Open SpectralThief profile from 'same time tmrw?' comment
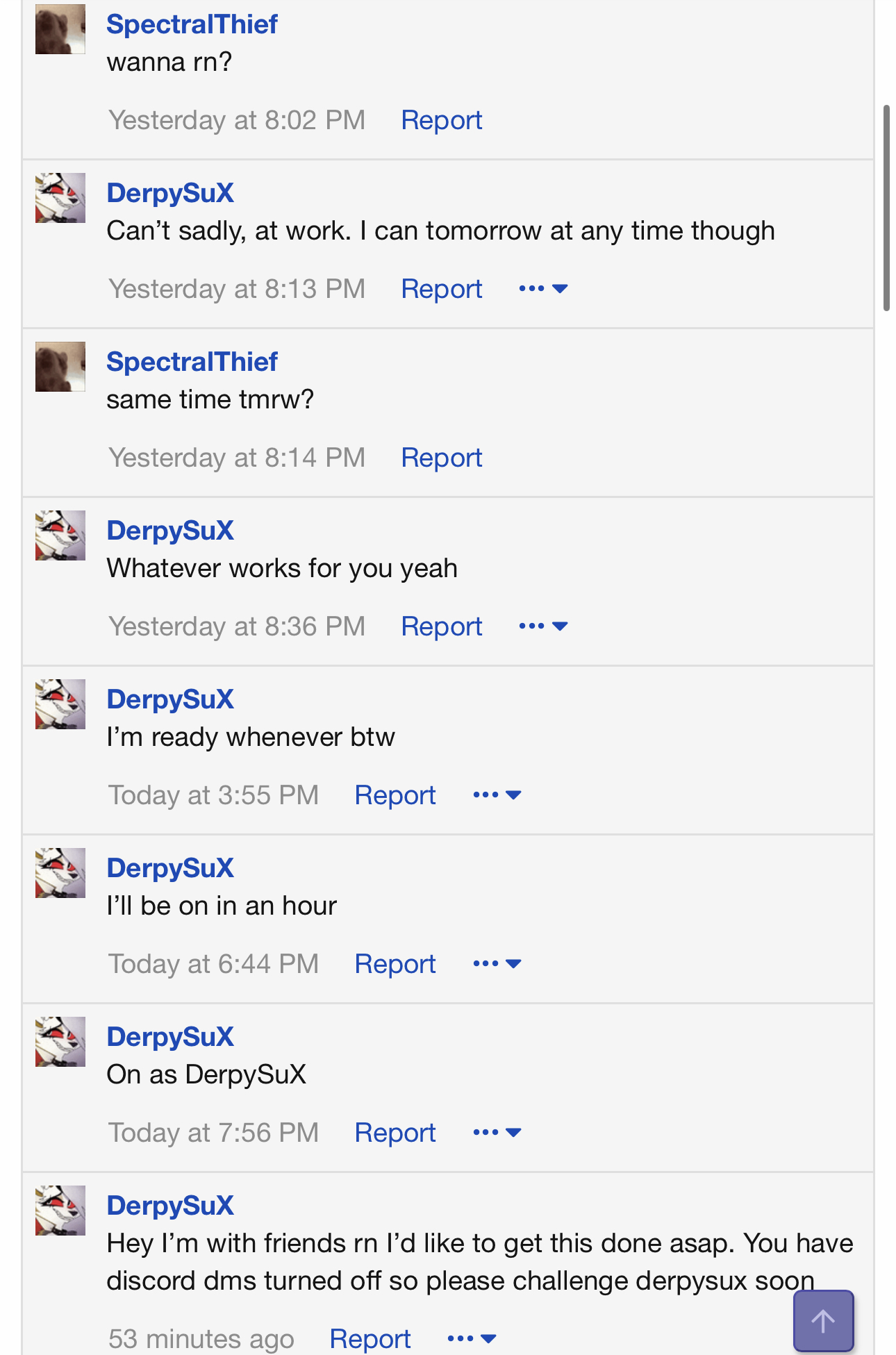The width and height of the screenshot is (896, 1355). pyautogui.click(x=192, y=362)
